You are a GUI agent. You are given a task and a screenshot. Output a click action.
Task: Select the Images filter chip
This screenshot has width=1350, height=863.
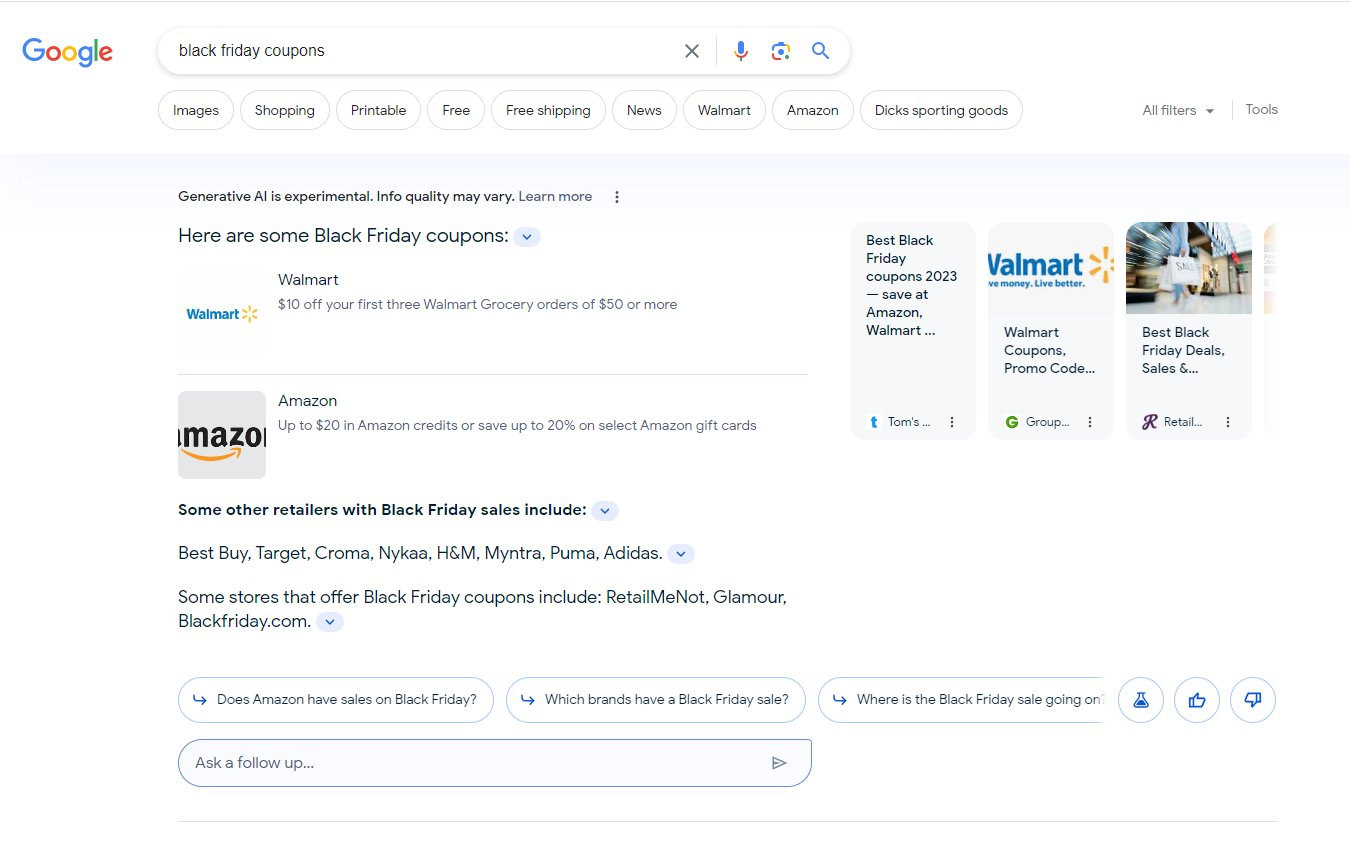point(196,111)
